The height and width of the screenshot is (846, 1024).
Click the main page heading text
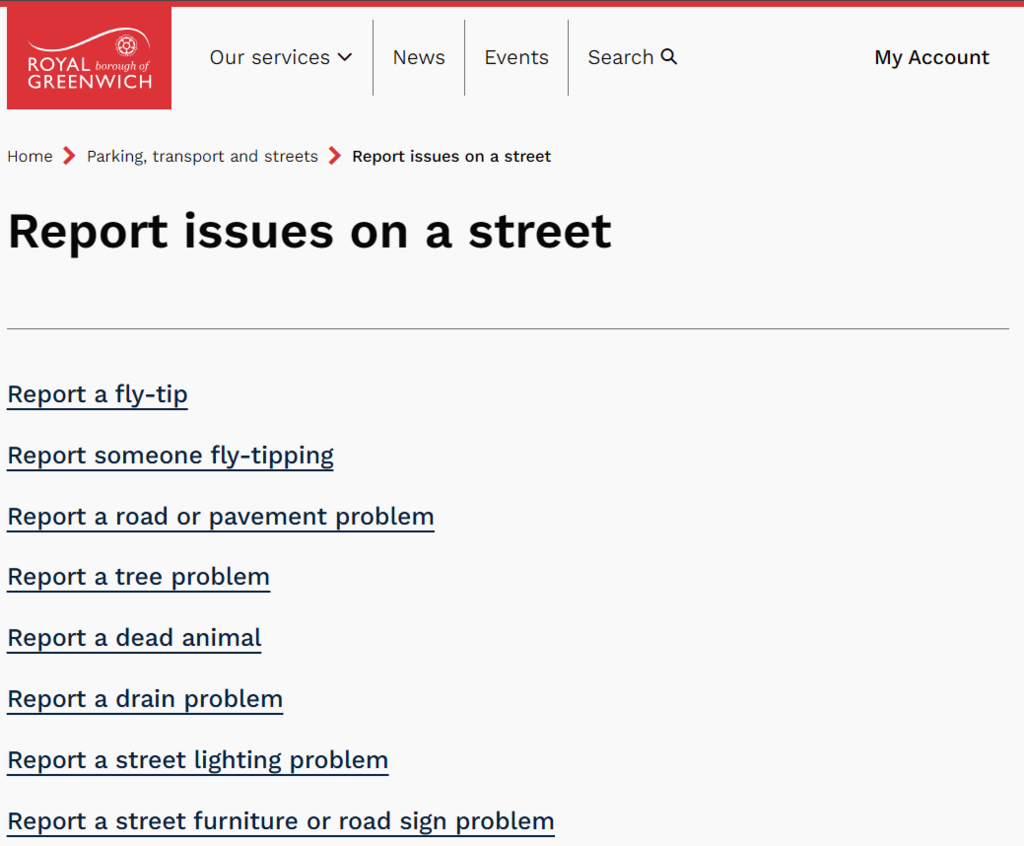[309, 232]
